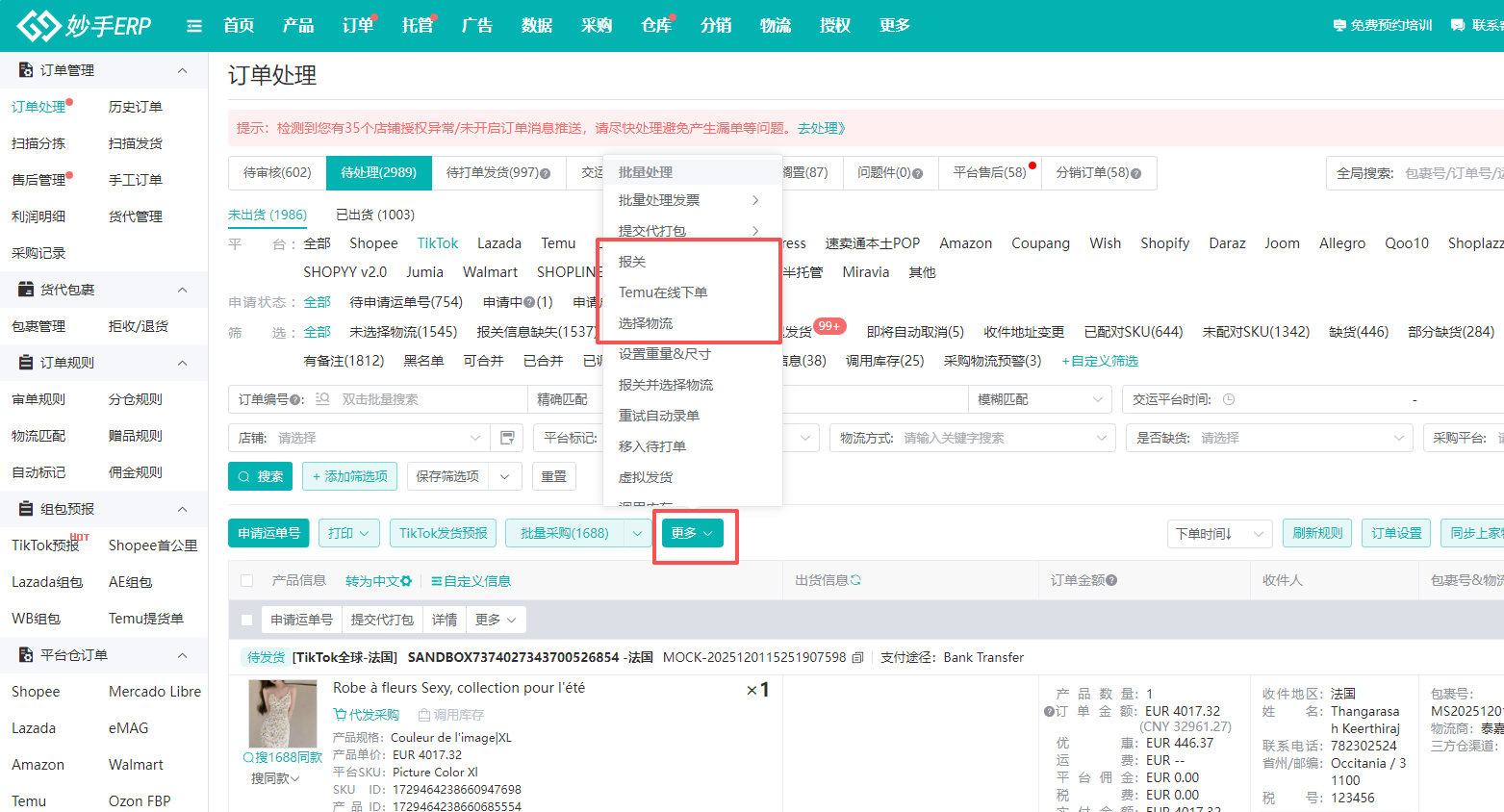Click the 平台仓订单 sidebar section icon

[24, 654]
